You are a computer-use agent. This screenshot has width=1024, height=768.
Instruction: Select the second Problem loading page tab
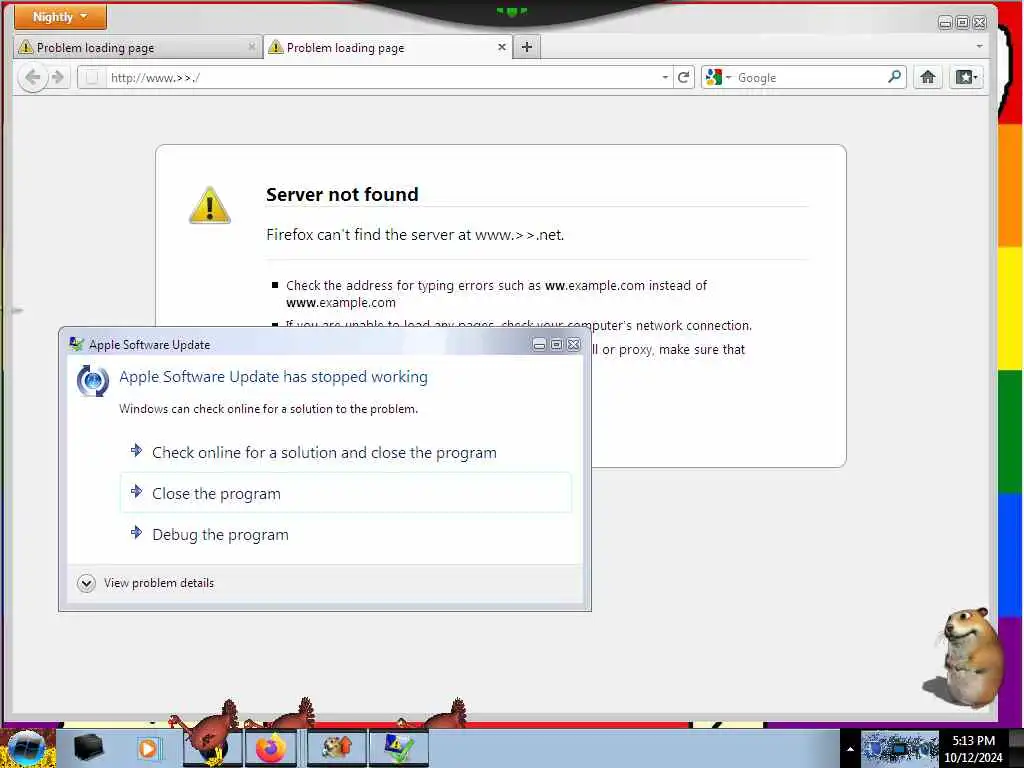click(387, 48)
